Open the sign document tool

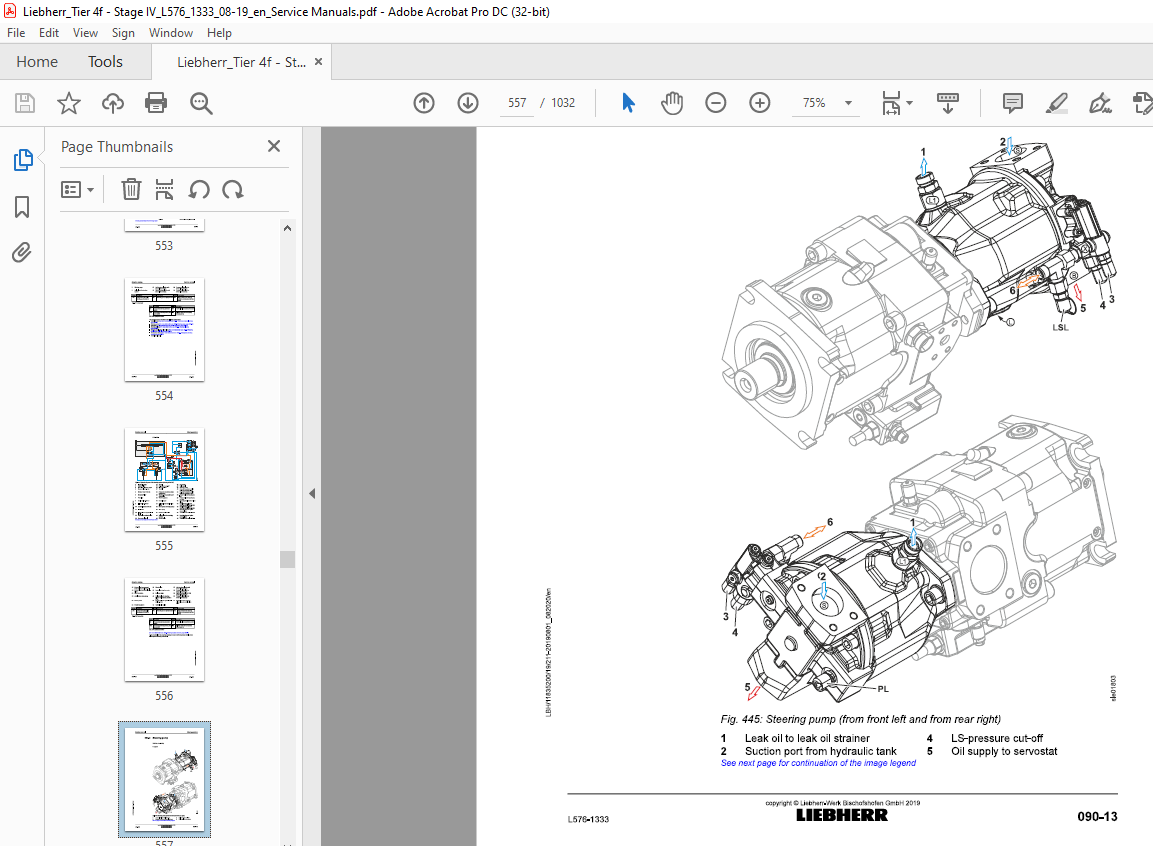(x=1100, y=103)
